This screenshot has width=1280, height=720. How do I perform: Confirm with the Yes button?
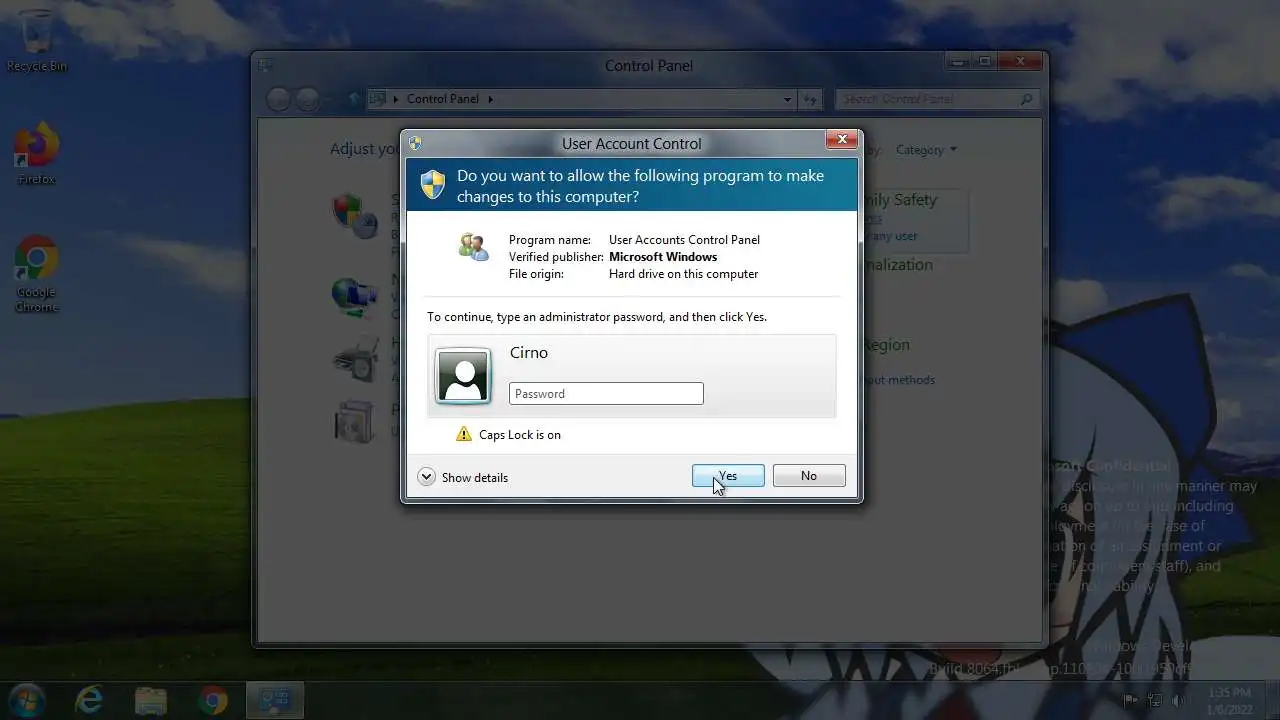[x=728, y=476]
